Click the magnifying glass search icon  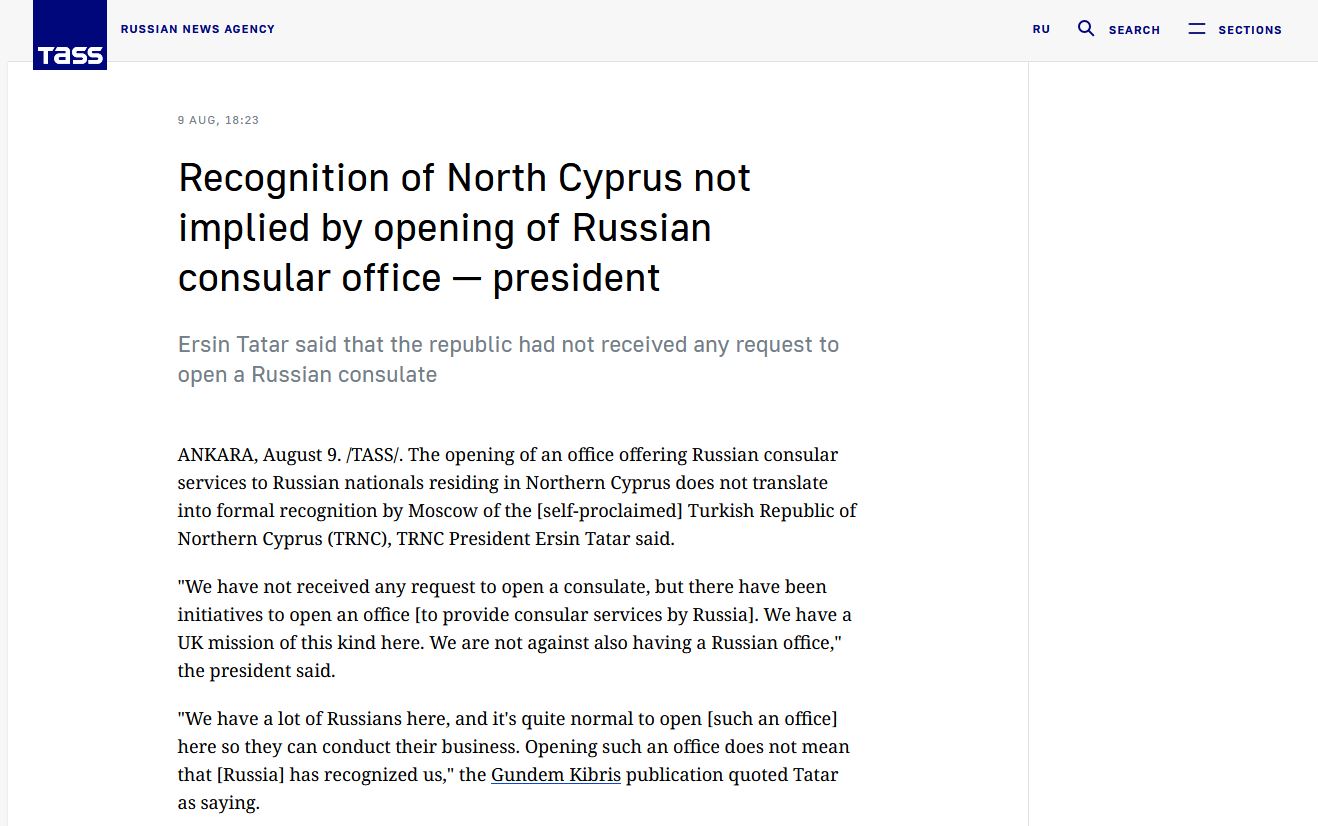(1086, 29)
